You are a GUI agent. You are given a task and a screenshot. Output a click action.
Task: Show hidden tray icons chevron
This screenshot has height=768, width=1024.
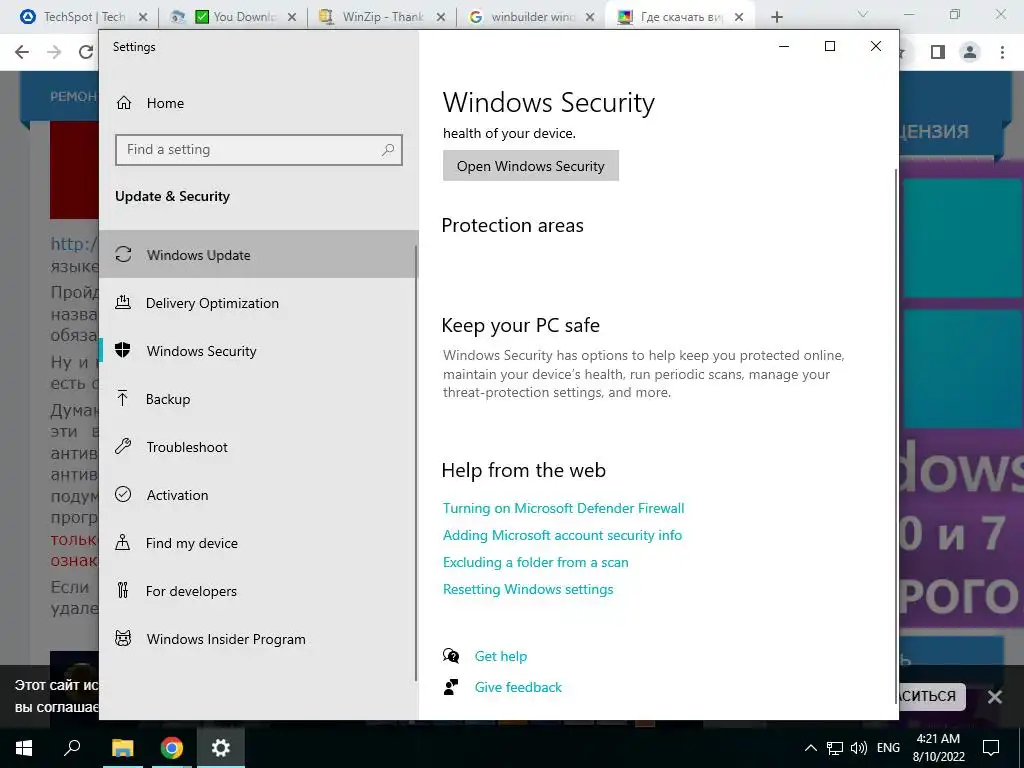(810, 748)
